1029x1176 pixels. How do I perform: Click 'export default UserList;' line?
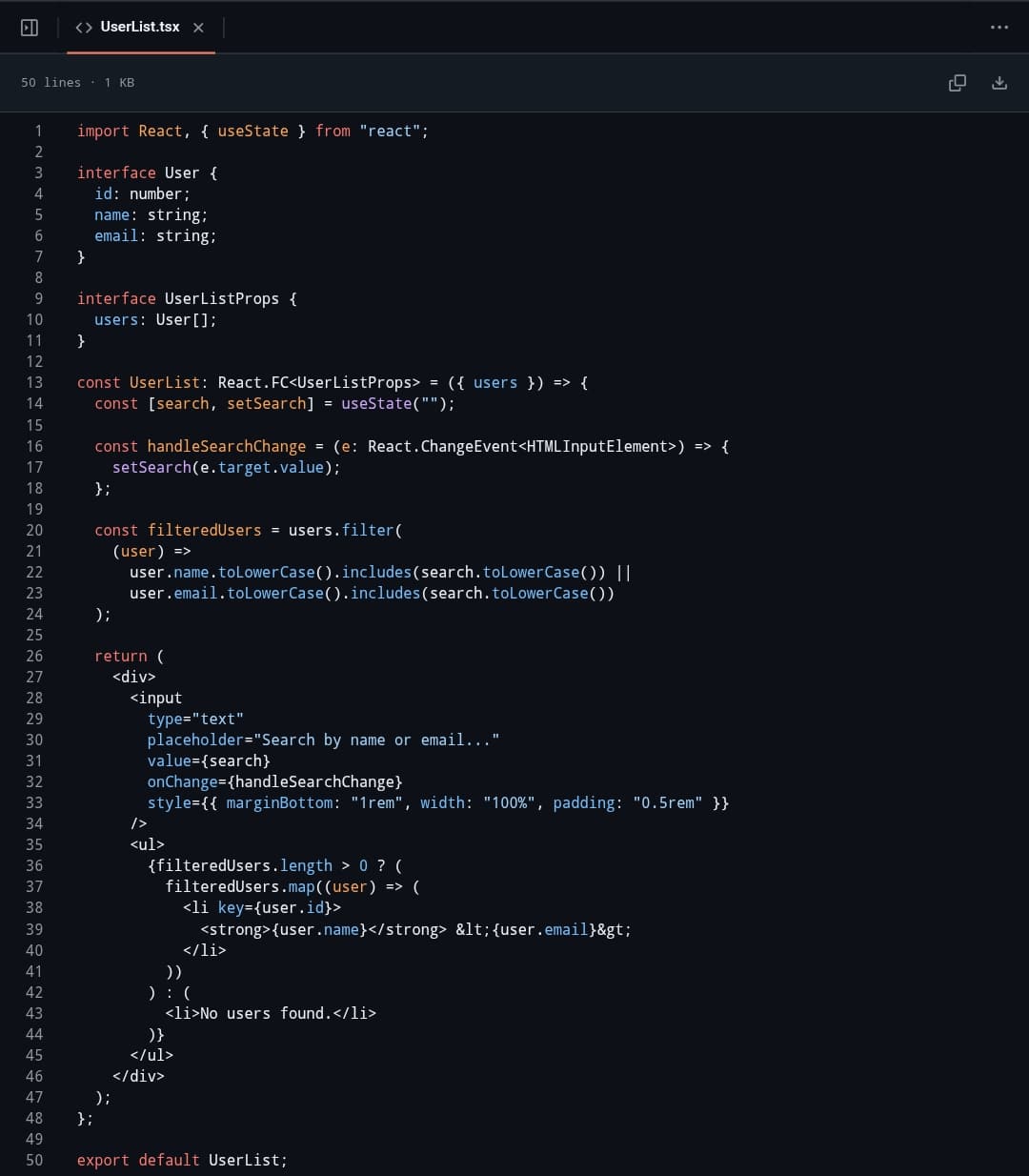(x=182, y=1160)
